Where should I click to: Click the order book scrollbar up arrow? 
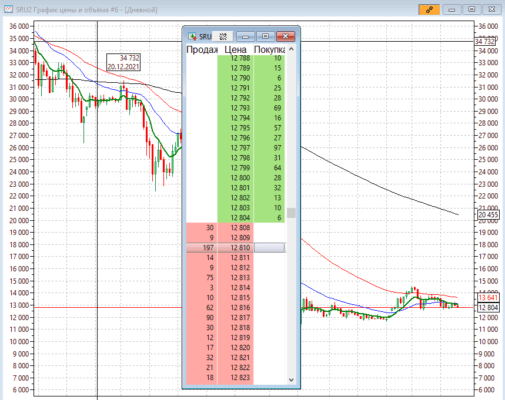pos(291,49)
